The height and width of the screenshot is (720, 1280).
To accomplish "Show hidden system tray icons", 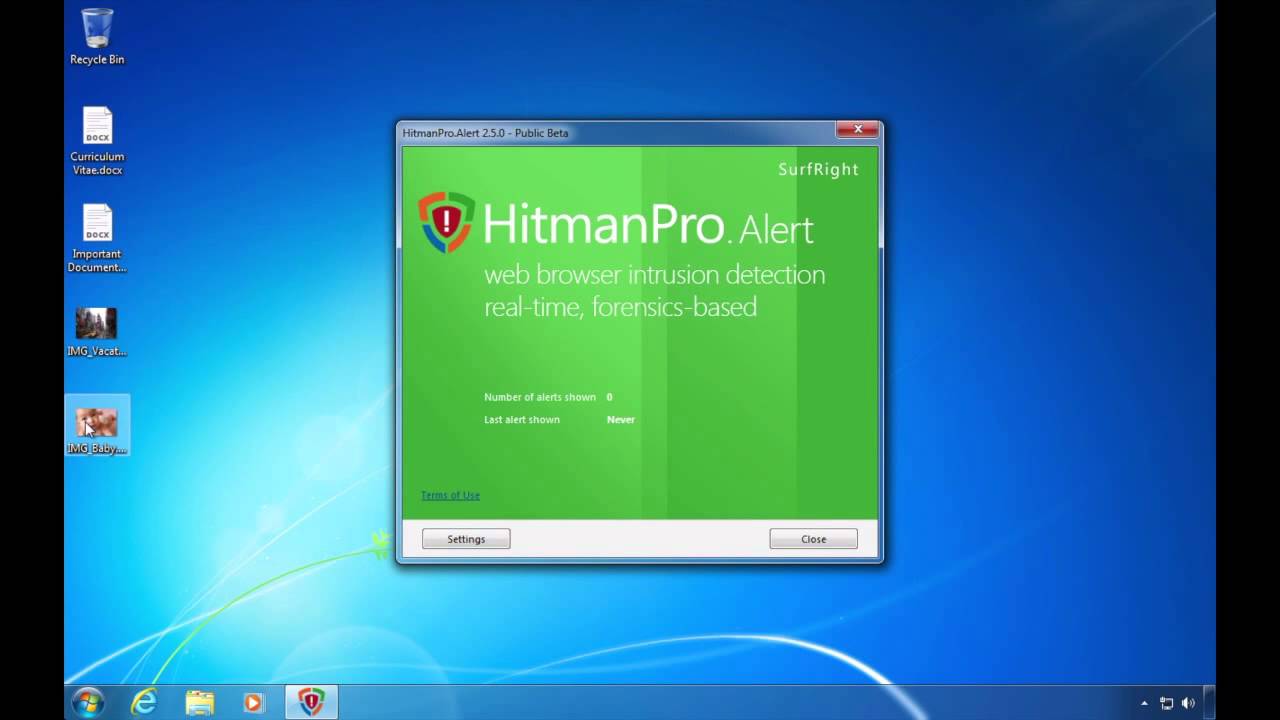I will pyautogui.click(x=1145, y=704).
